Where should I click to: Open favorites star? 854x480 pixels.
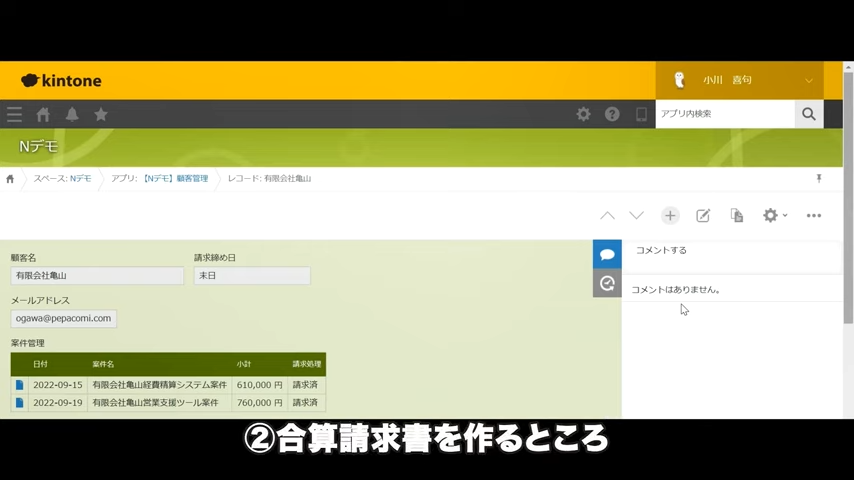click(101, 114)
